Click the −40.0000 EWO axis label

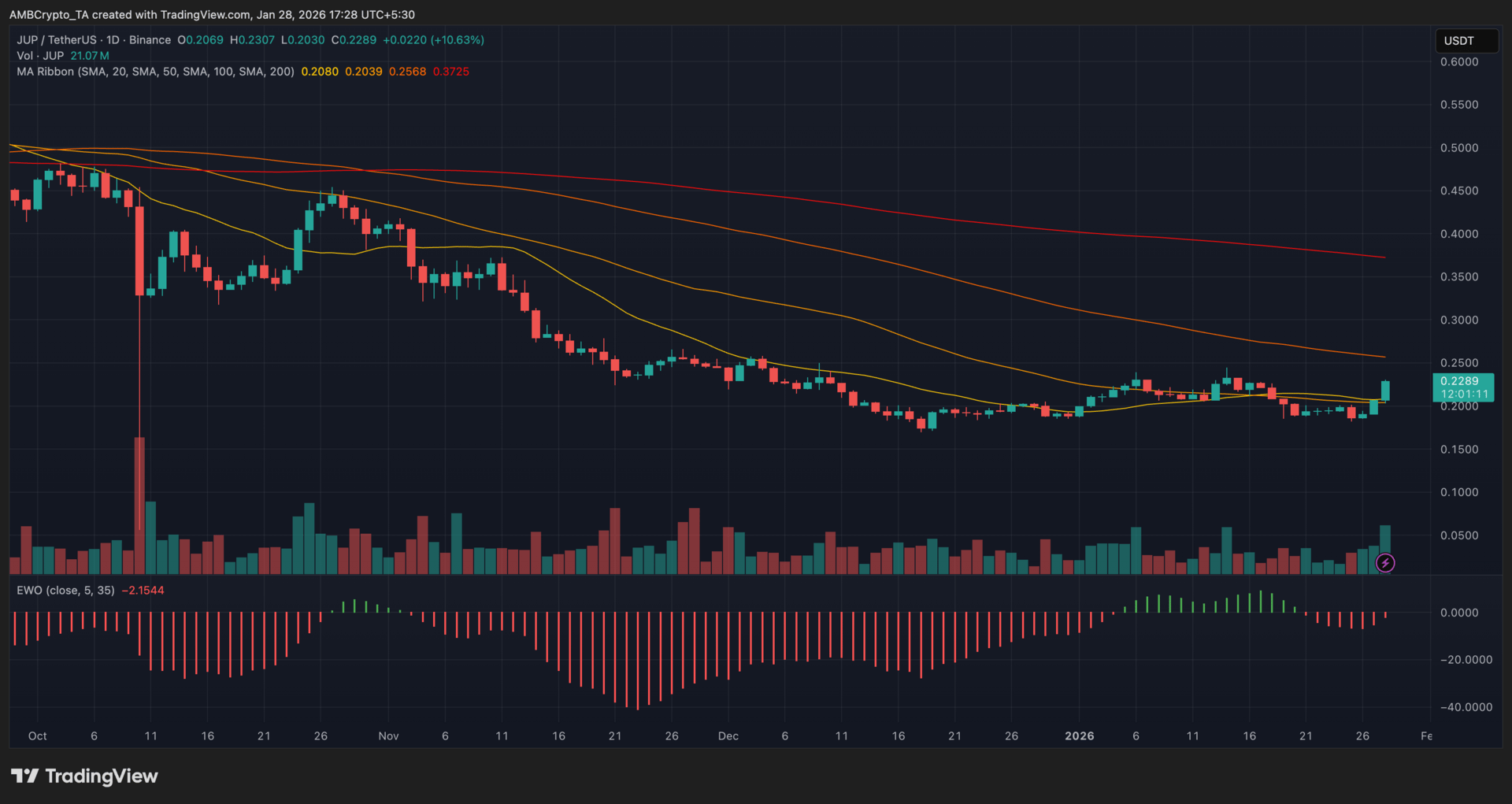1466,707
